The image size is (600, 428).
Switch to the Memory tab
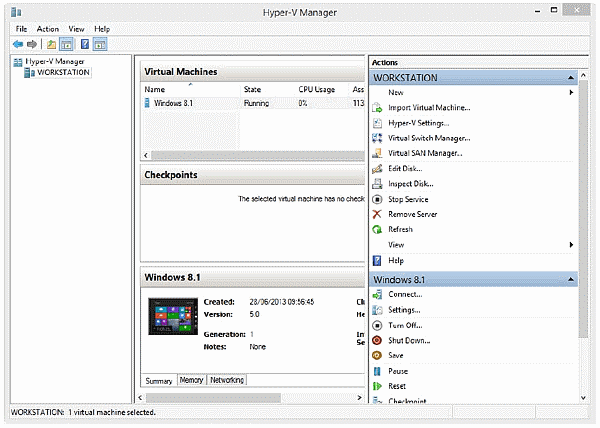191,380
